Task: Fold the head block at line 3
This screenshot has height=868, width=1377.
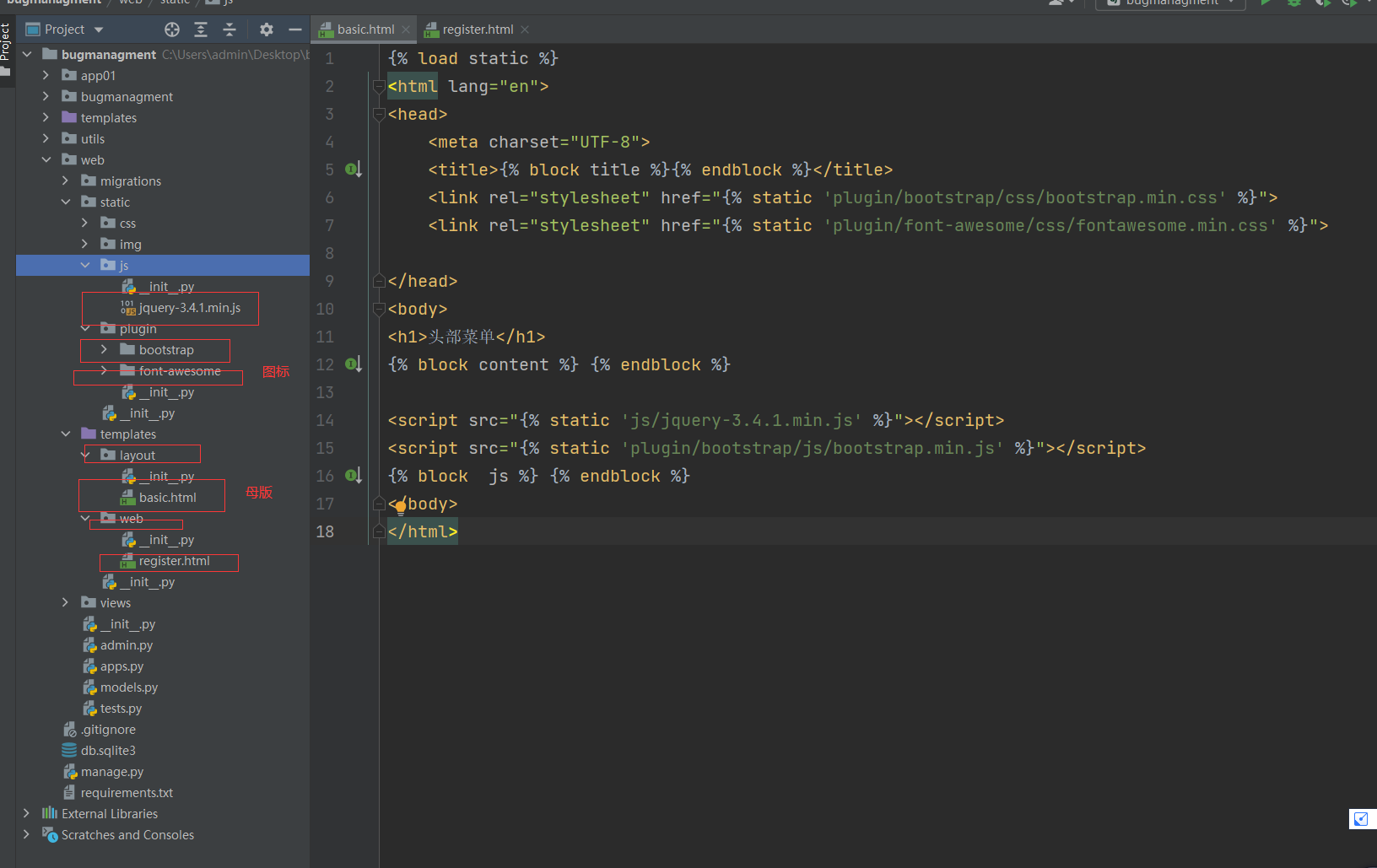Action: click(x=379, y=114)
